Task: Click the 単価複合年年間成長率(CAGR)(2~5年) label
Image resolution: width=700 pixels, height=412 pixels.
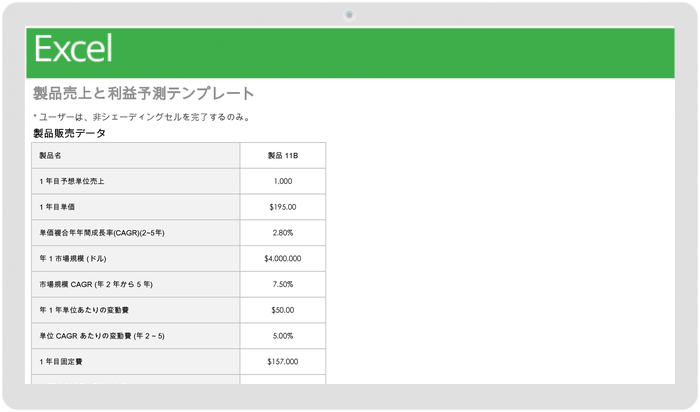Action: tap(102, 233)
